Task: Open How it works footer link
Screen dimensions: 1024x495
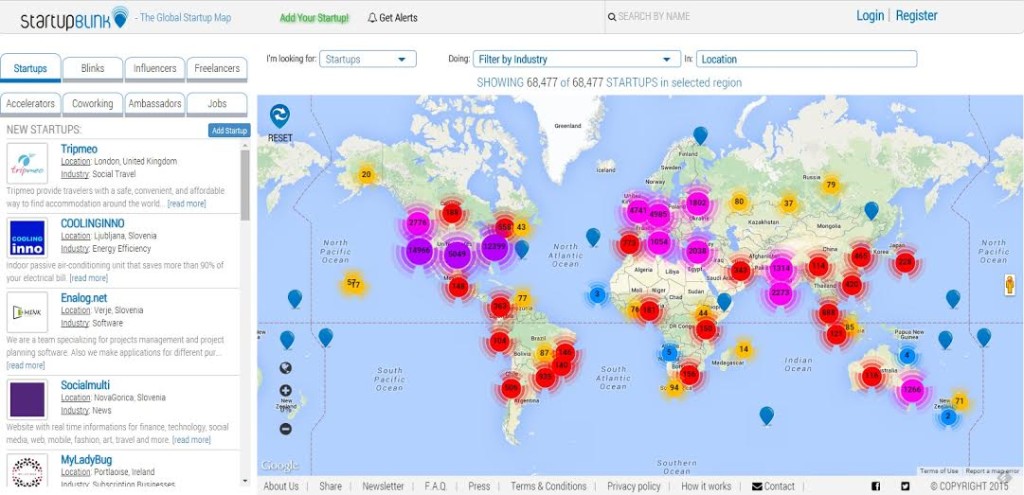Action: [x=706, y=486]
